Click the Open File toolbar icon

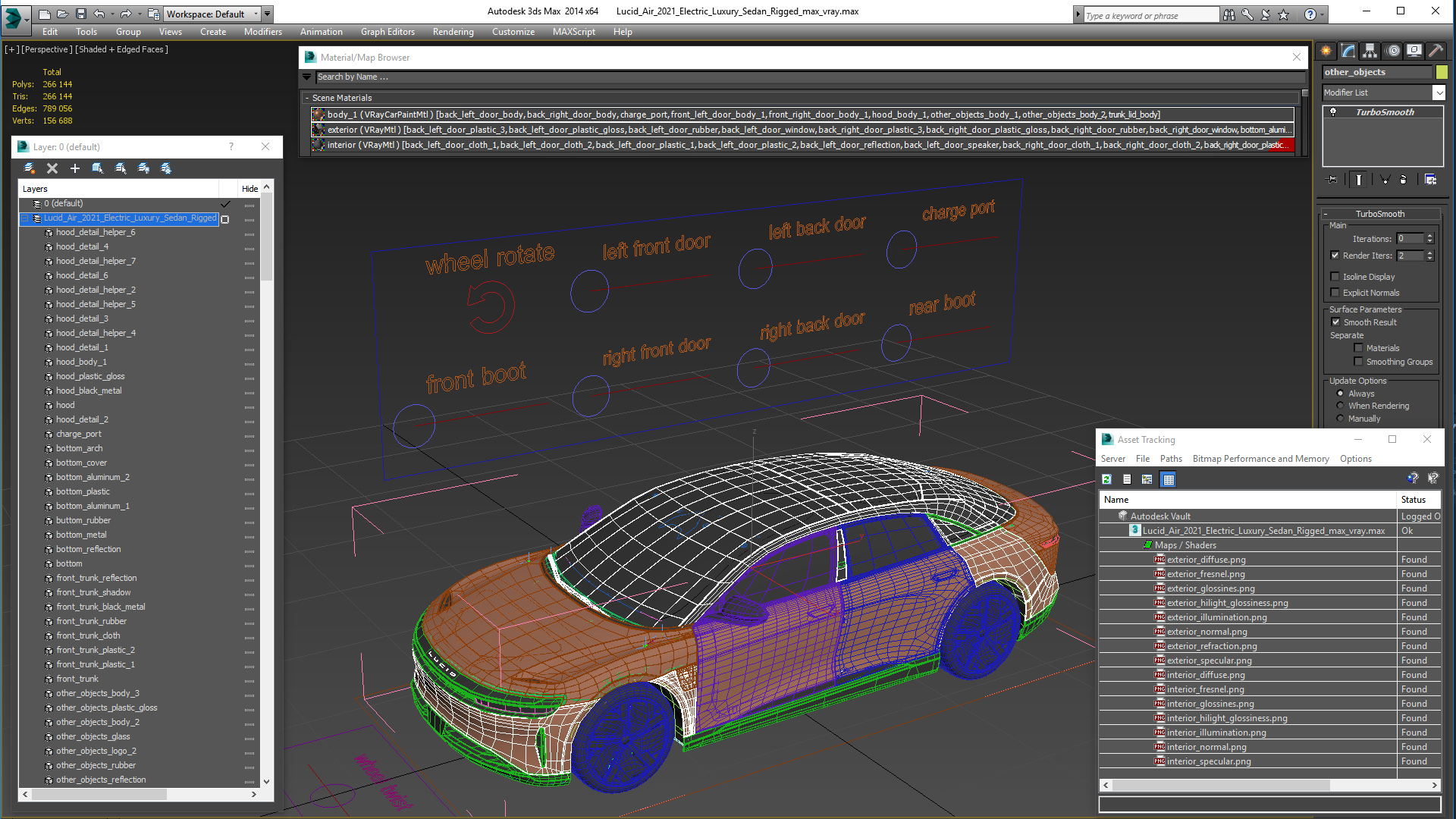[x=62, y=14]
